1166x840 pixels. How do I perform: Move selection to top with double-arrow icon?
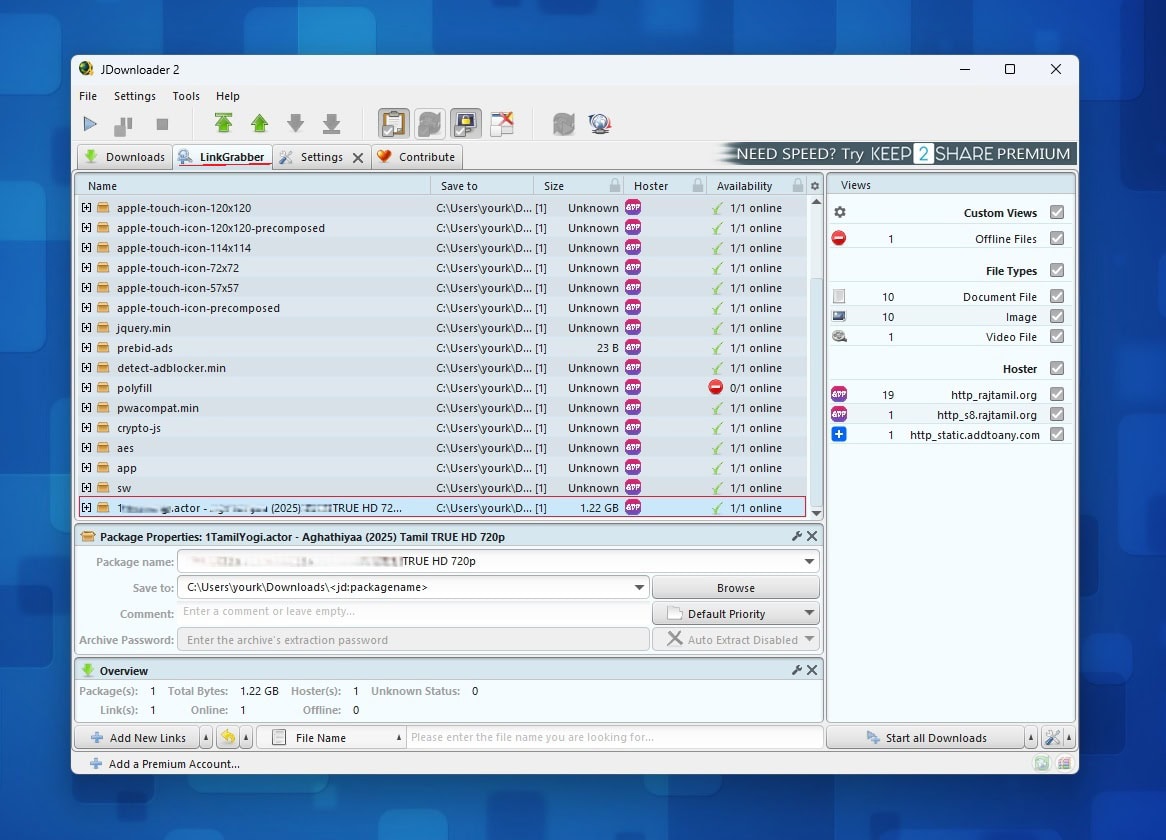tap(223, 123)
